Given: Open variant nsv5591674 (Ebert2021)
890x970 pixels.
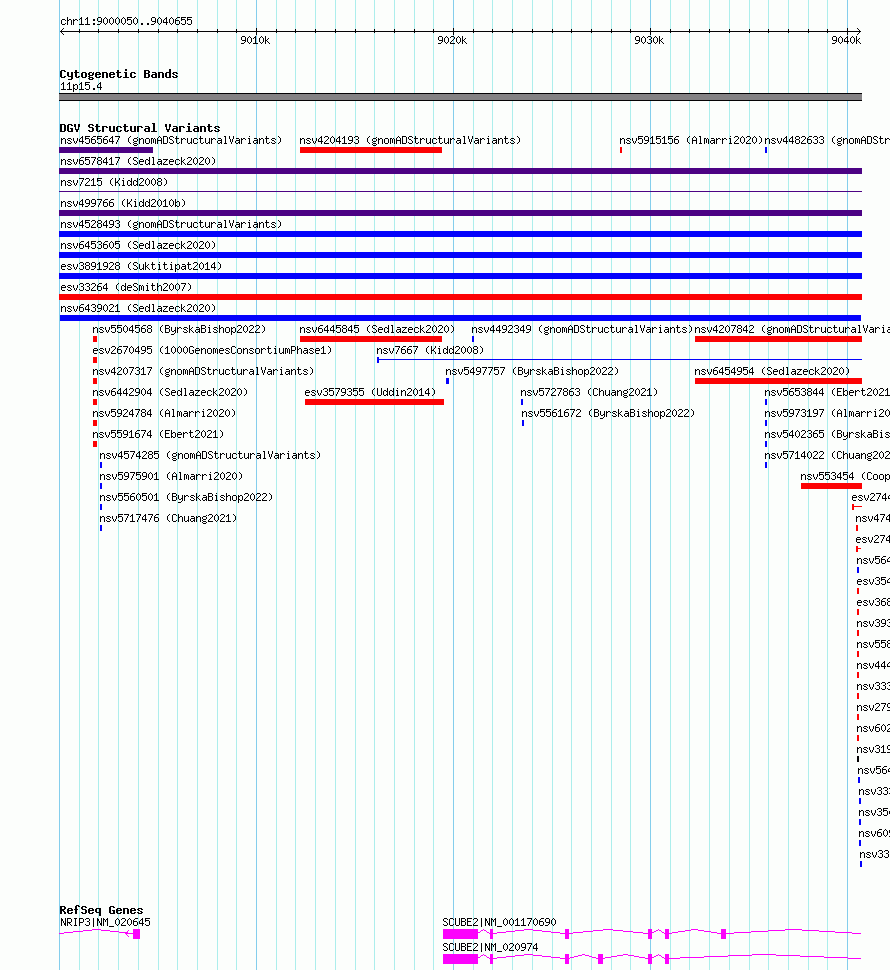Looking at the screenshot, I should click(x=158, y=435).
